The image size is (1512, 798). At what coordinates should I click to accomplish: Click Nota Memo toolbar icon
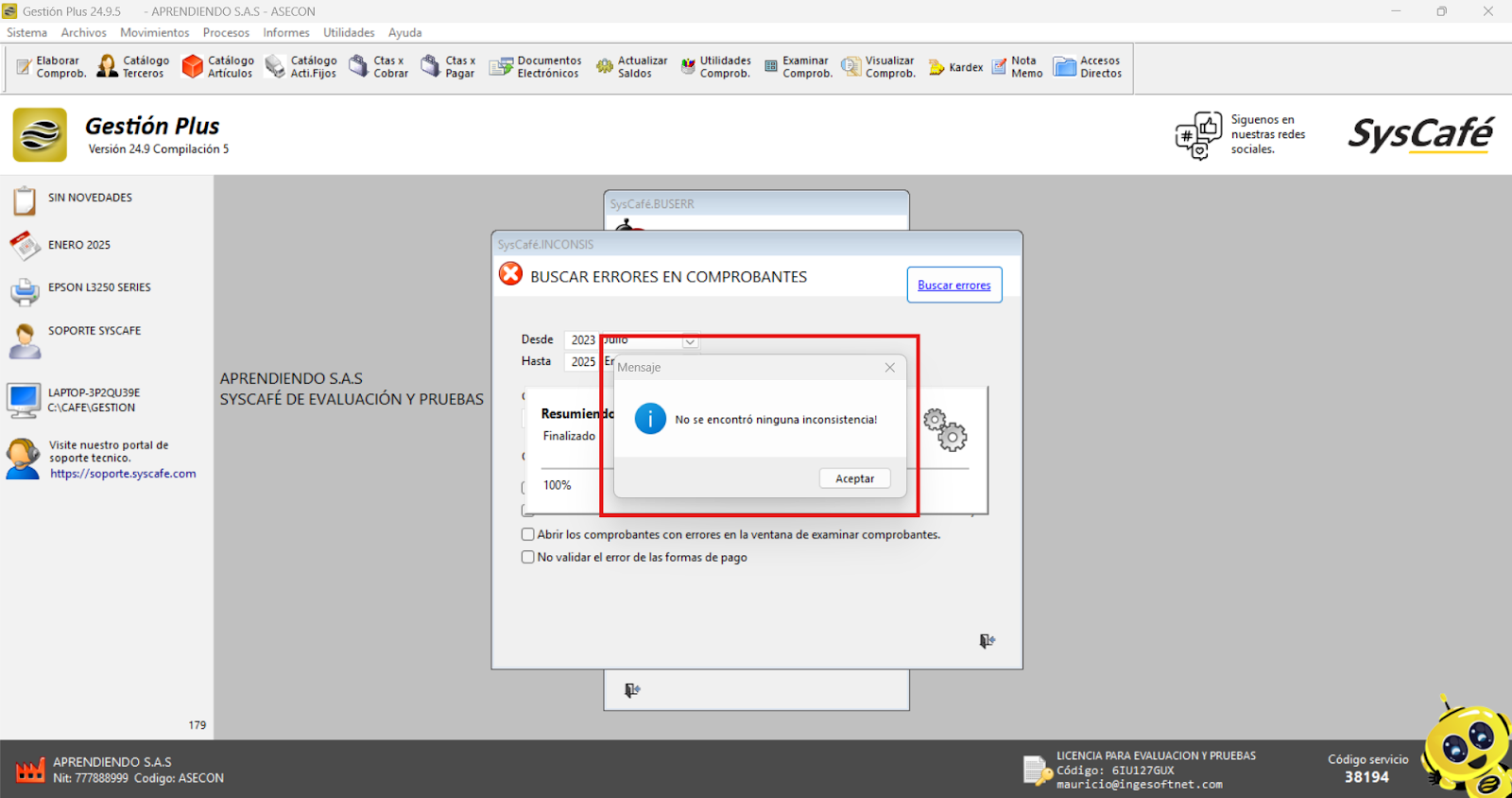pyautogui.click(x=1017, y=67)
